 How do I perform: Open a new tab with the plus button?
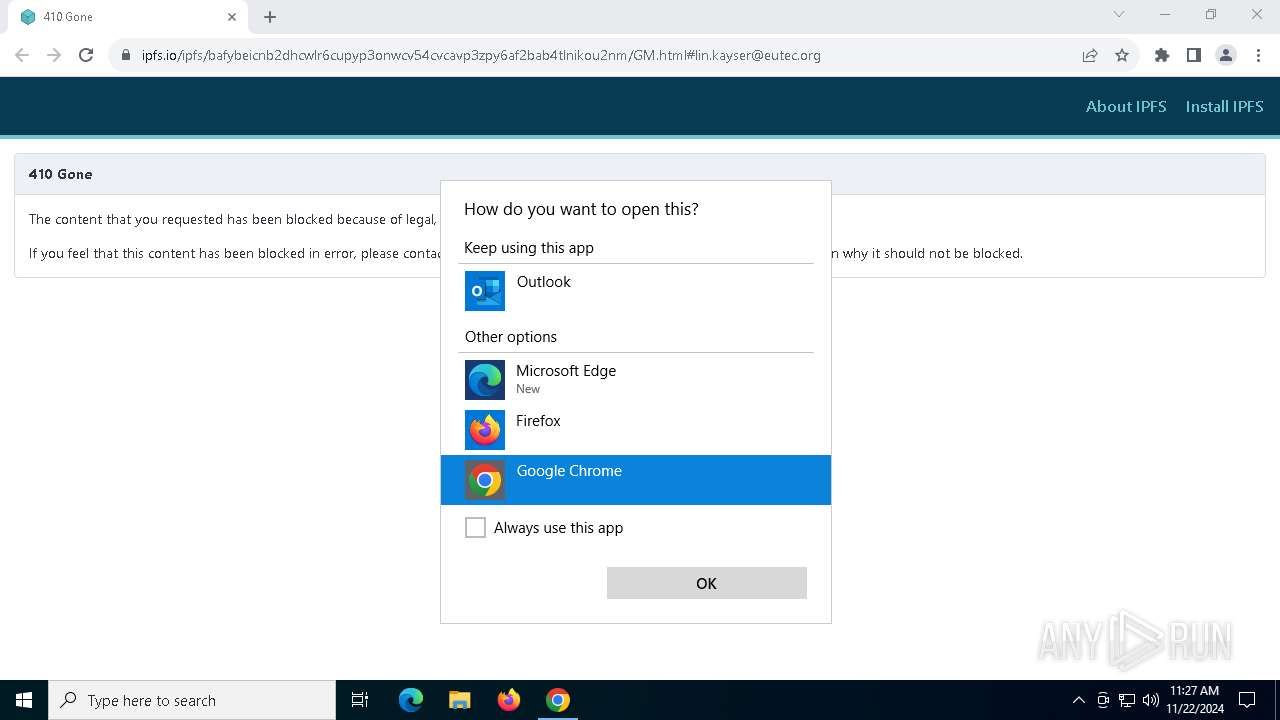click(270, 17)
